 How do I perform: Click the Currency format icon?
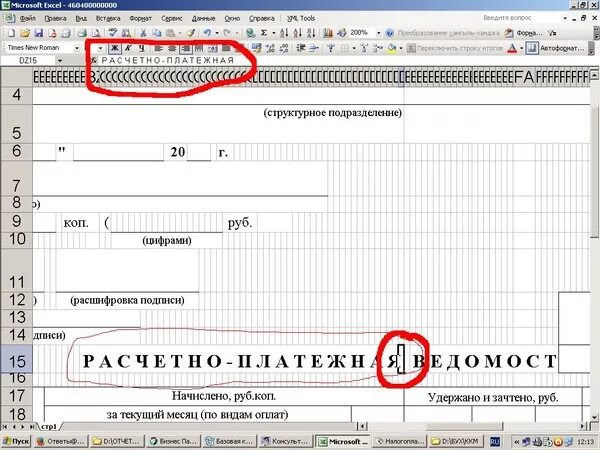coord(256,48)
